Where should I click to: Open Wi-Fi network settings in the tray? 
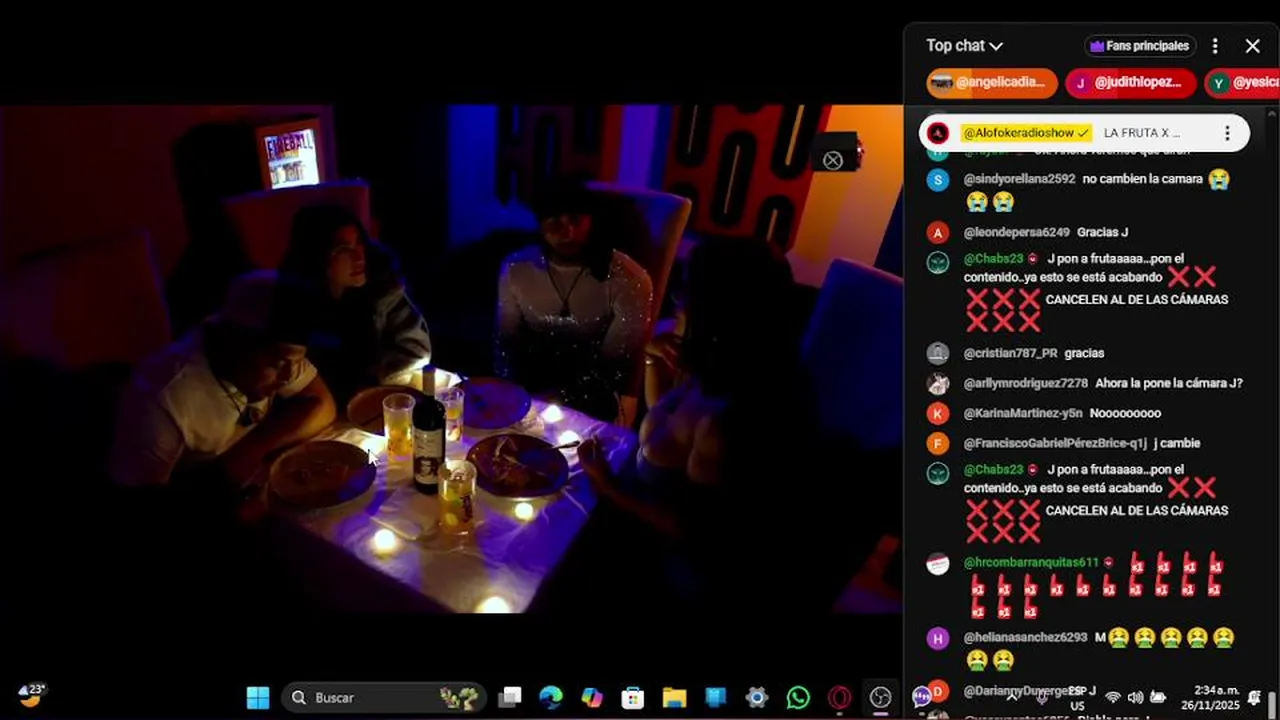point(1113,697)
